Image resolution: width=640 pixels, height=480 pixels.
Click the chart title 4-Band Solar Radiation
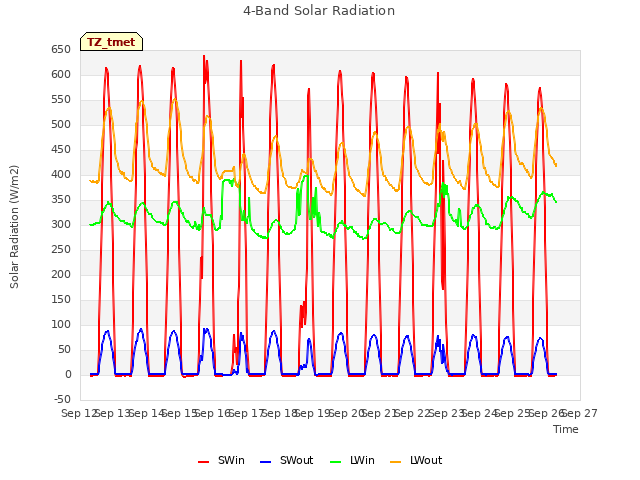click(x=319, y=11)
